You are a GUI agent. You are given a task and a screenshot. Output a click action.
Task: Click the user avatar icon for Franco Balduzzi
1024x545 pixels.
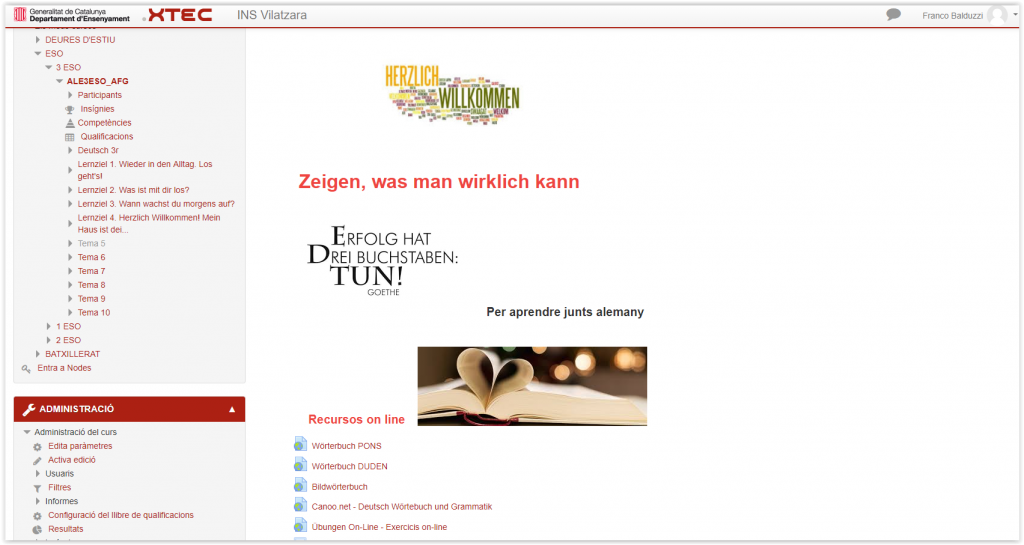coord(996,15)
